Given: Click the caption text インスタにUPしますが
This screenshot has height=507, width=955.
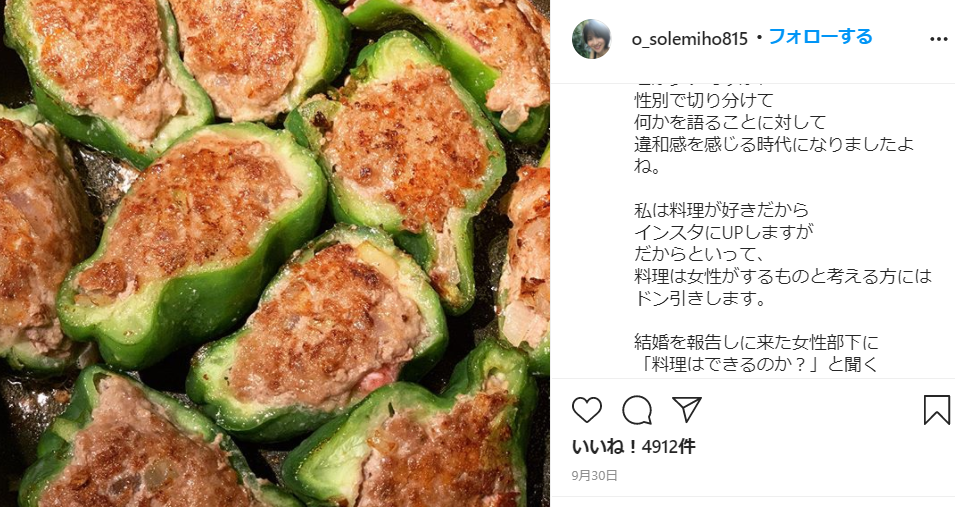Looking at the screenshot, I should tap(724, 232).
